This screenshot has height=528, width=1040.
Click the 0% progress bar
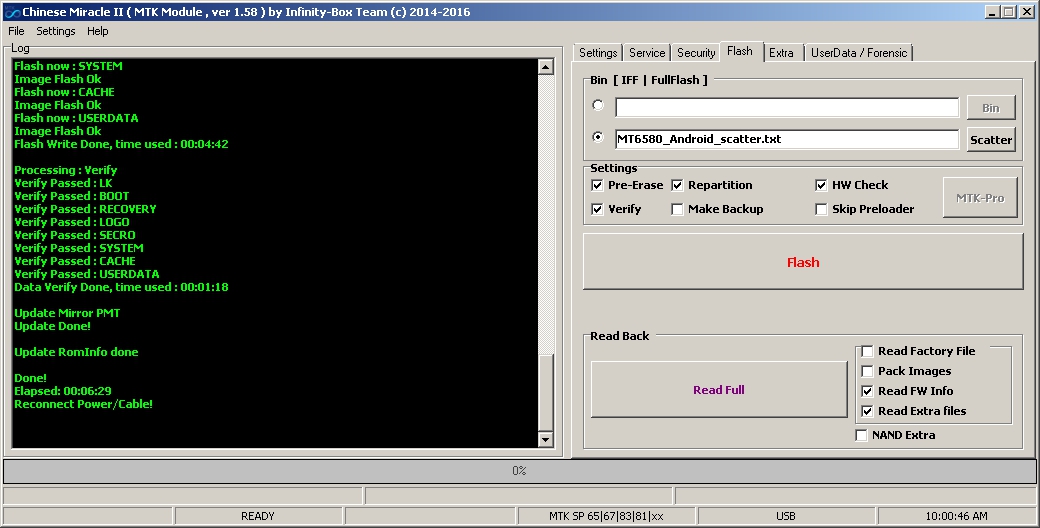click(x=519, y=471)
